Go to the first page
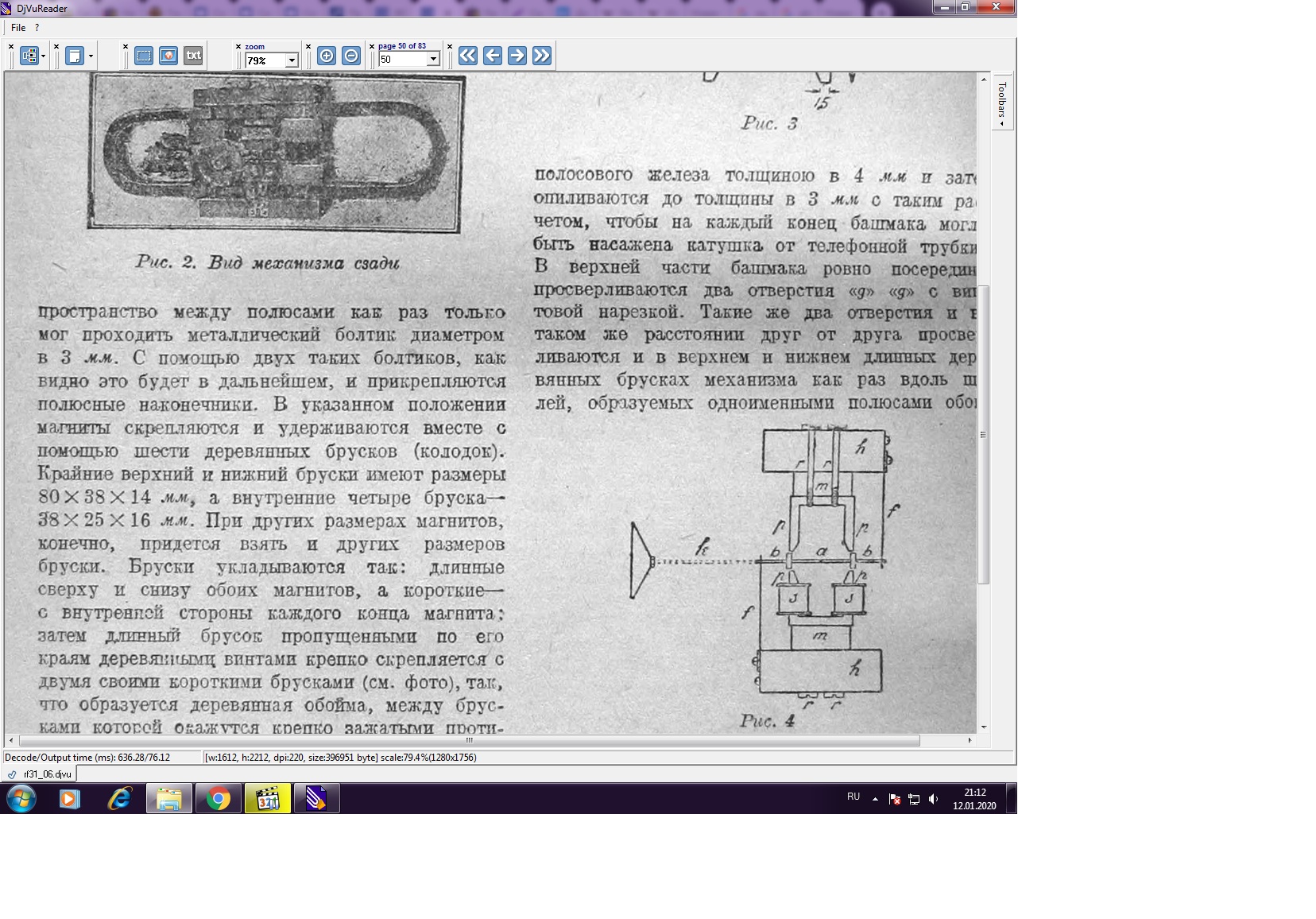This screenshot has width=1316, height=919. click(468, 56)
